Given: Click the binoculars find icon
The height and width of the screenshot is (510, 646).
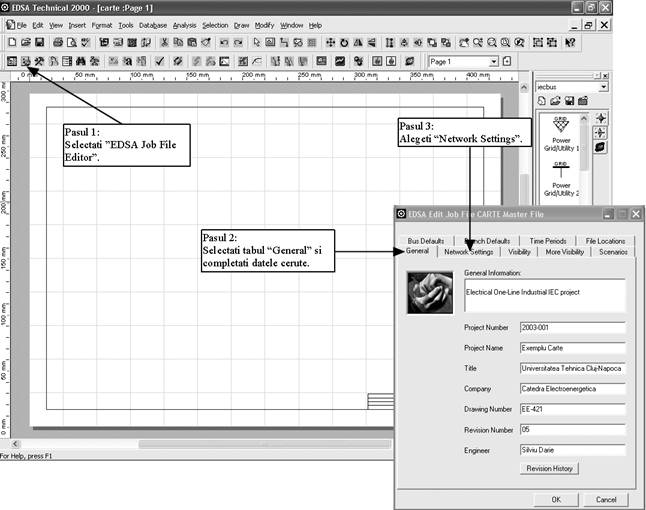Looking at the screenshot, I should tap(81, 61).
